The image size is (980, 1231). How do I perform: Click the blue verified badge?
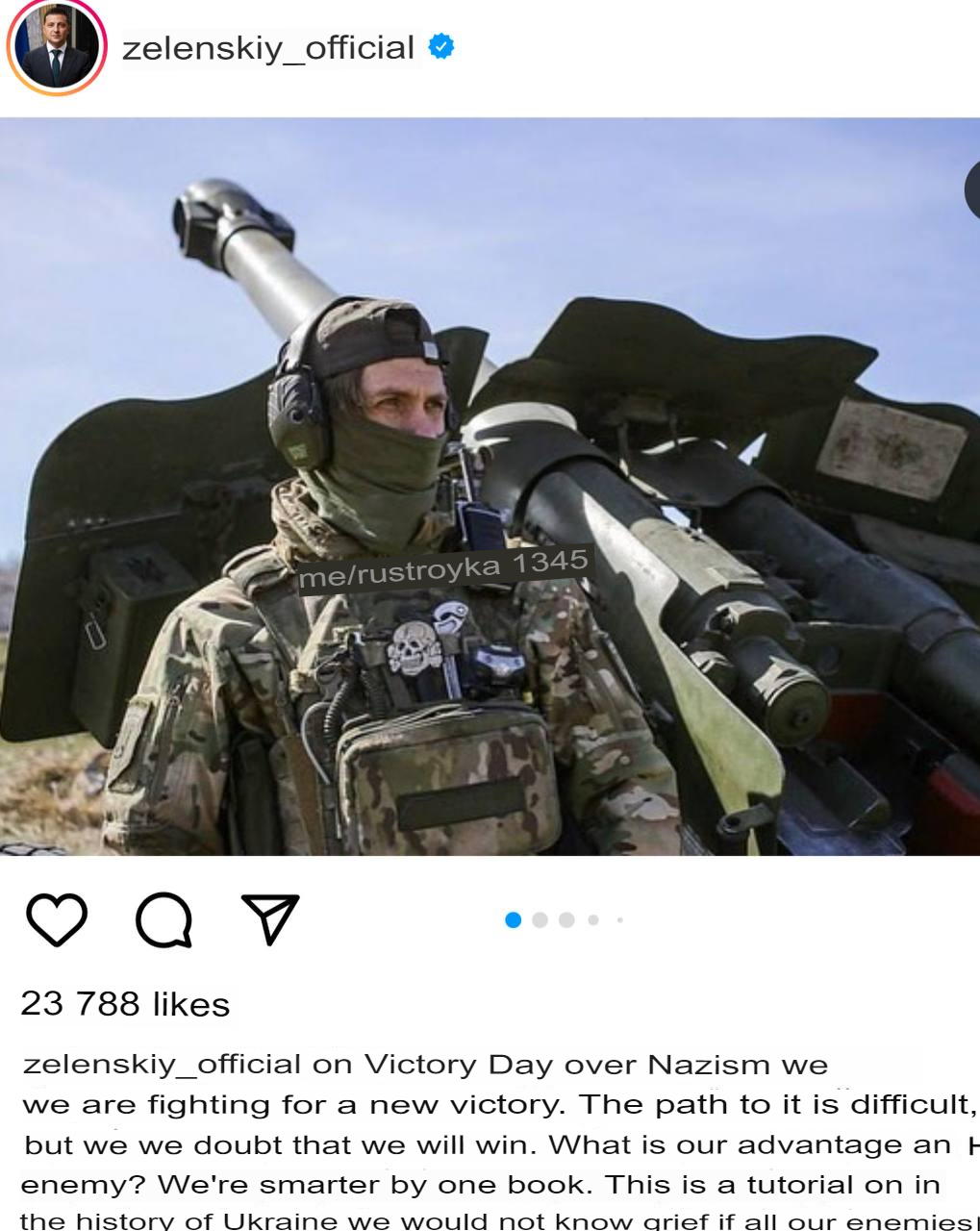440,45
